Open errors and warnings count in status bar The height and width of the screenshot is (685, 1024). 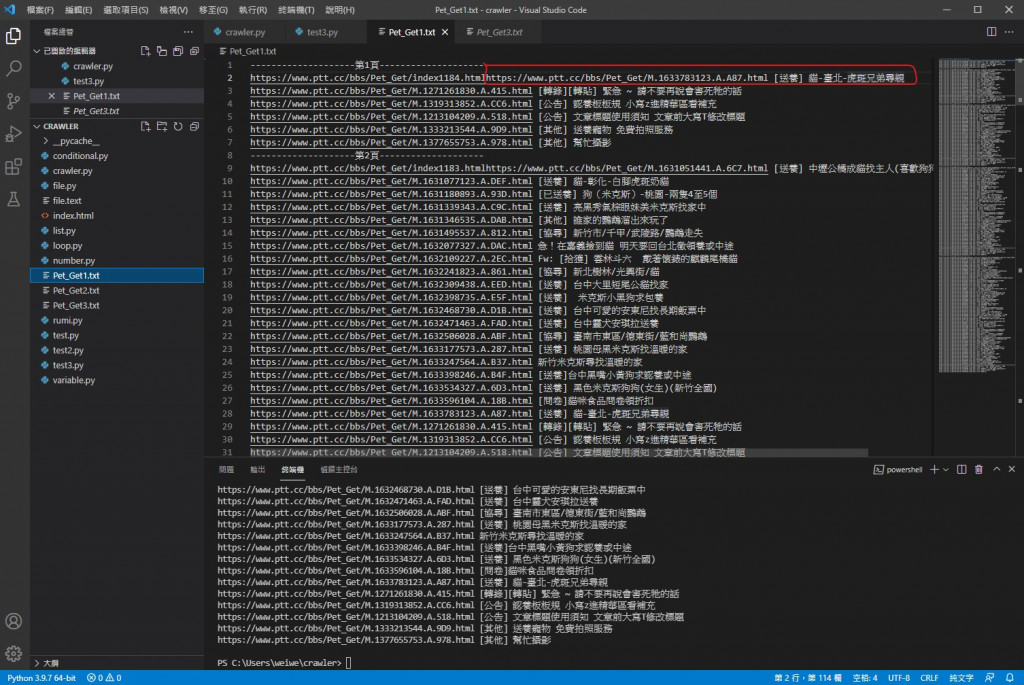pyautogui.click(x=104, y=678)
